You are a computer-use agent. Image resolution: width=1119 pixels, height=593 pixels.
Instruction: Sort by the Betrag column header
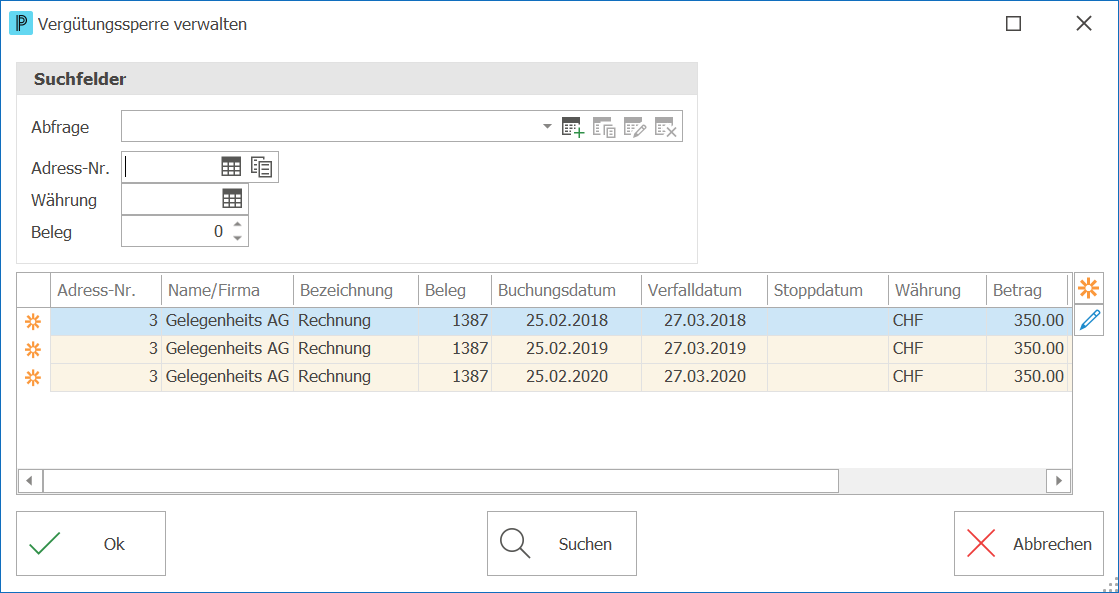[1026, 290]
